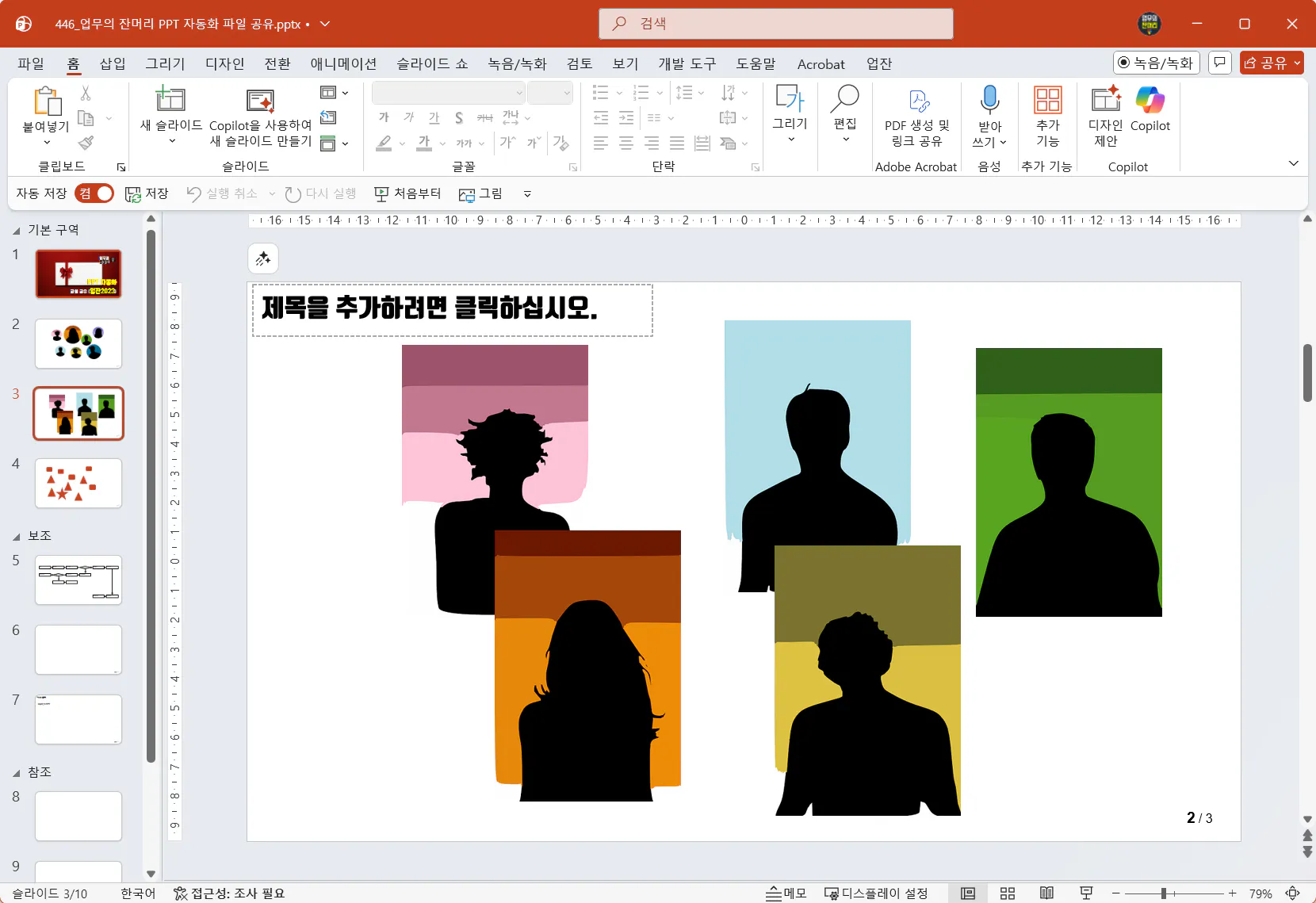Click the New Slide icon
This screenshot has width=1316, height=903.
click(170, 100)
